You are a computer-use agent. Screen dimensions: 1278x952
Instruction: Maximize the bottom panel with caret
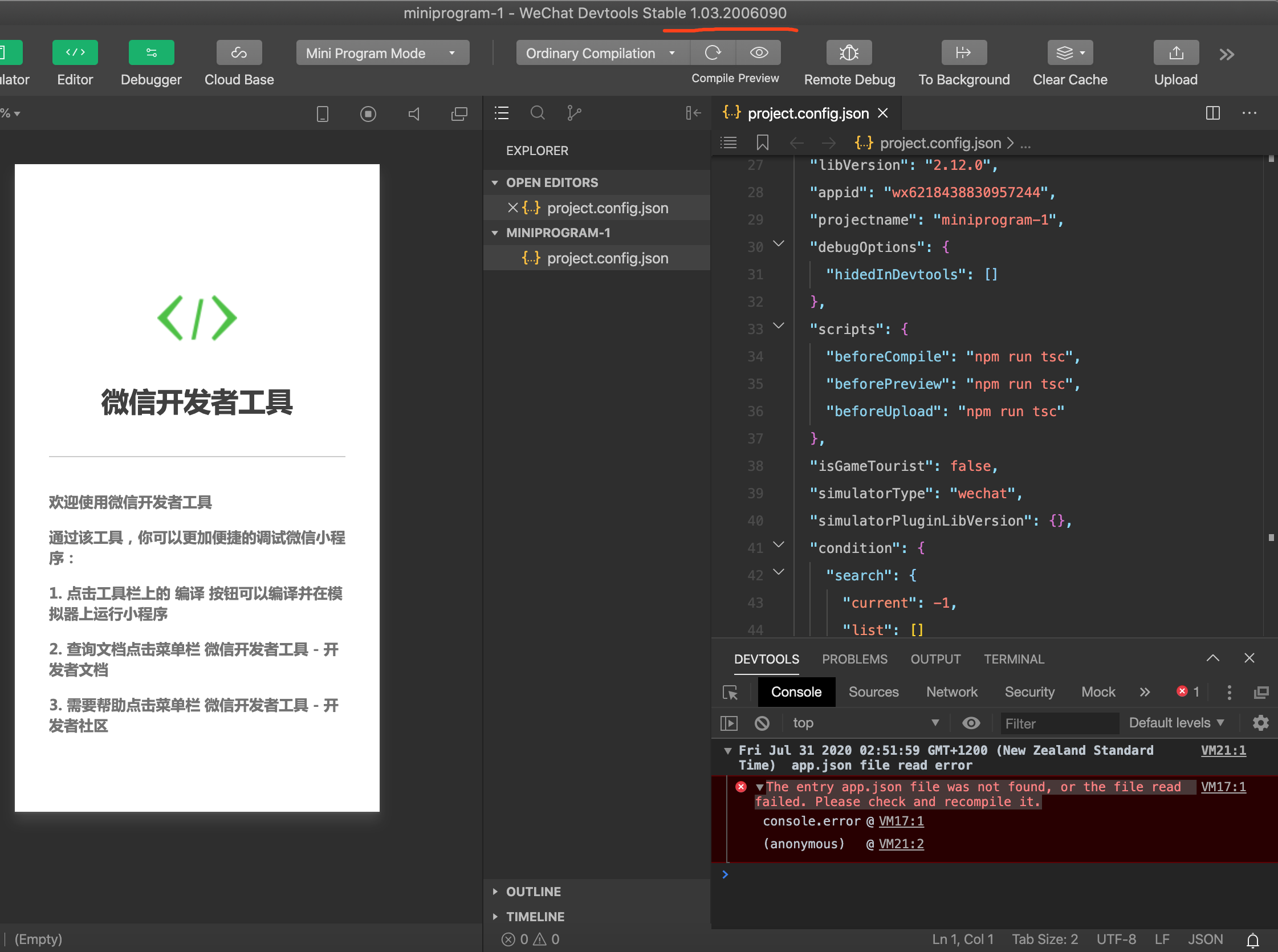pyautogui.click(x=1213, y=658)
